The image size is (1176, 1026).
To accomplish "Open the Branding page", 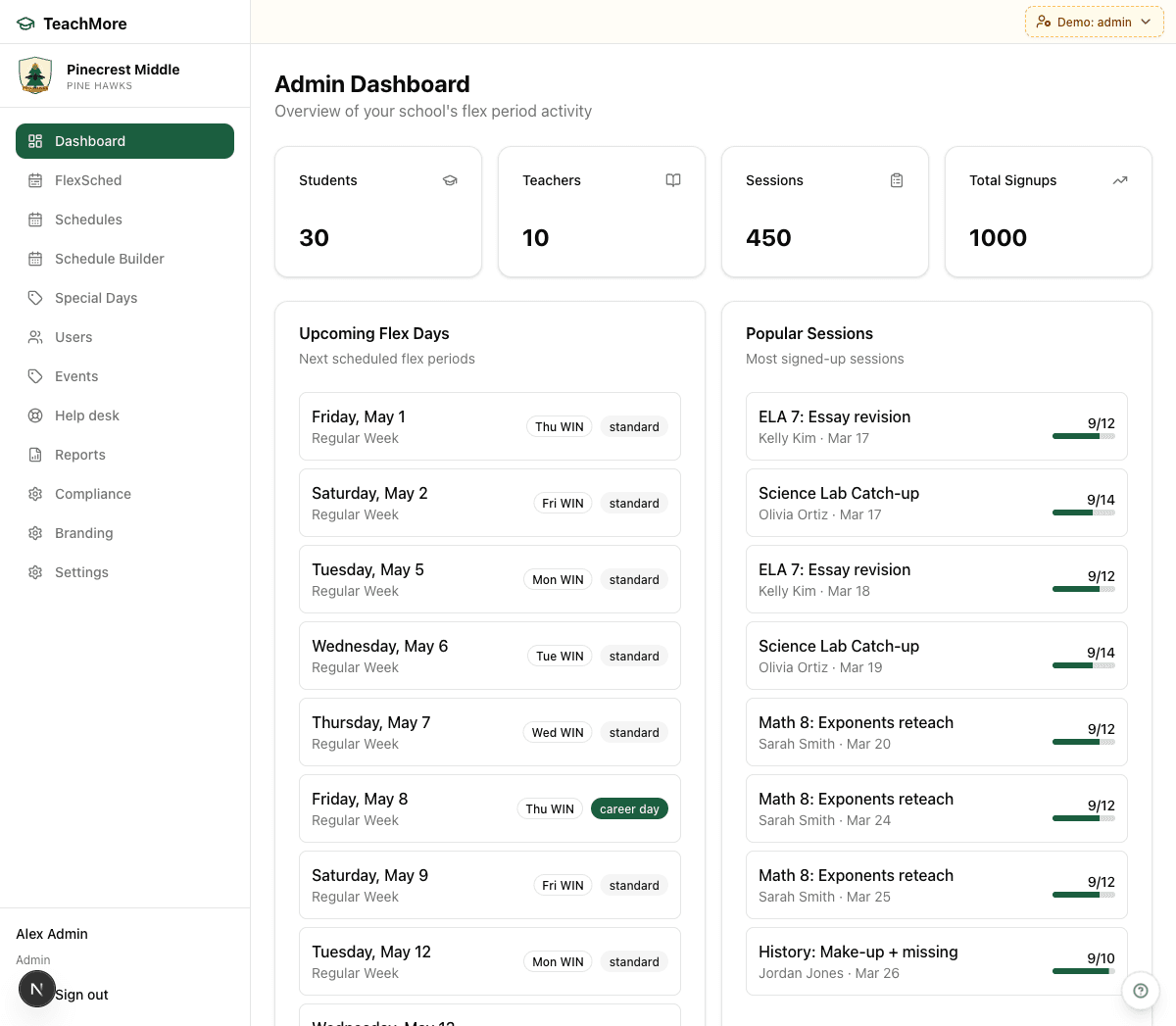I will (124, 533).
